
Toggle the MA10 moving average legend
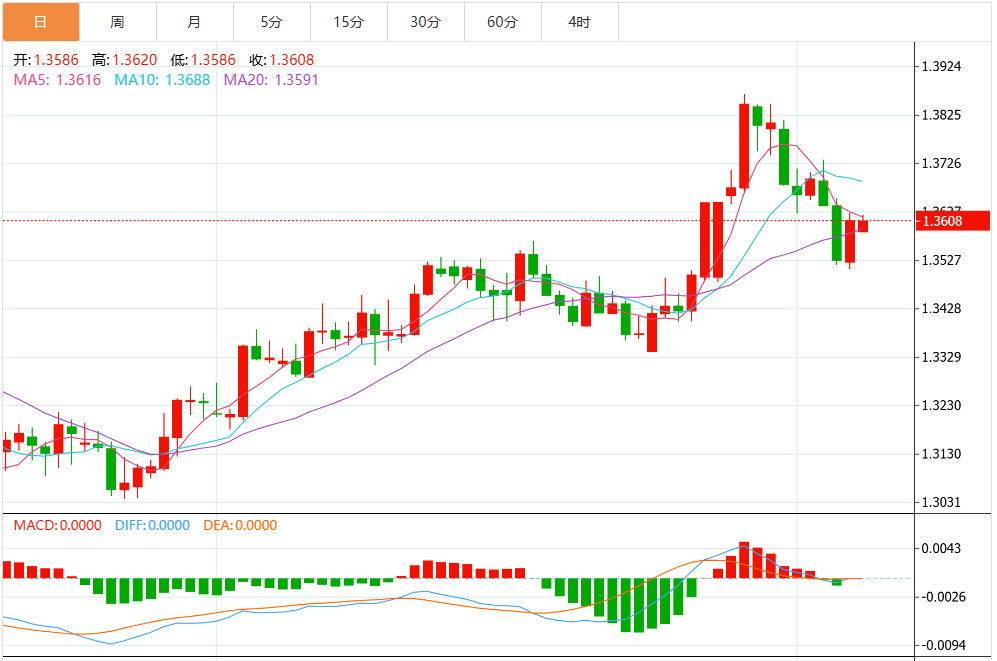(162, 79)
